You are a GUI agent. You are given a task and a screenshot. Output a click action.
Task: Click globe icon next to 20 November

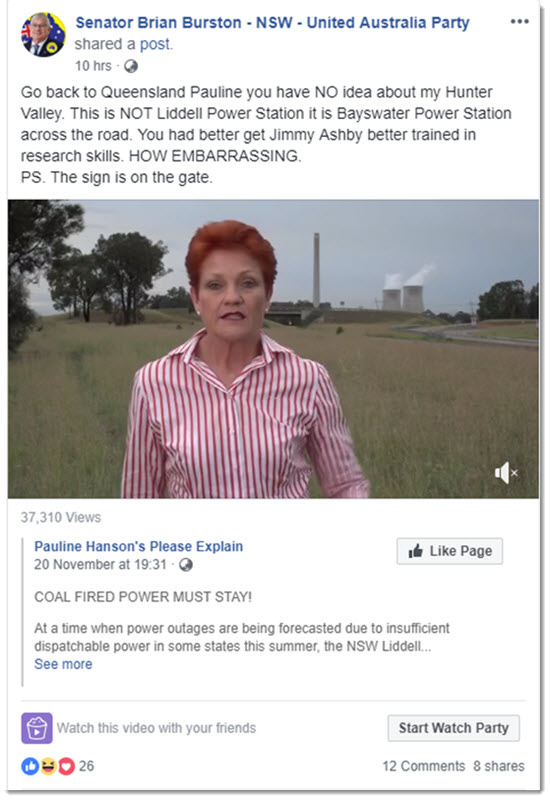point(186,565)
